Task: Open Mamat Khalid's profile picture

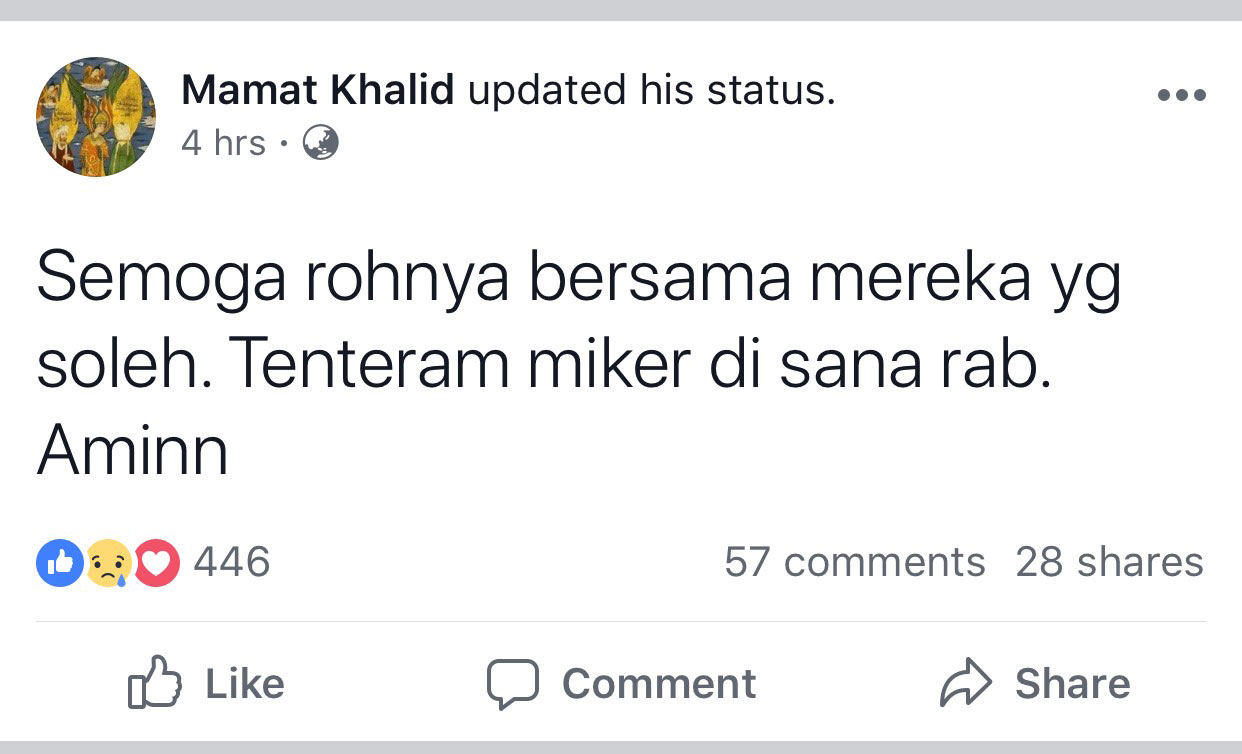Action: [x=96, y=117]
